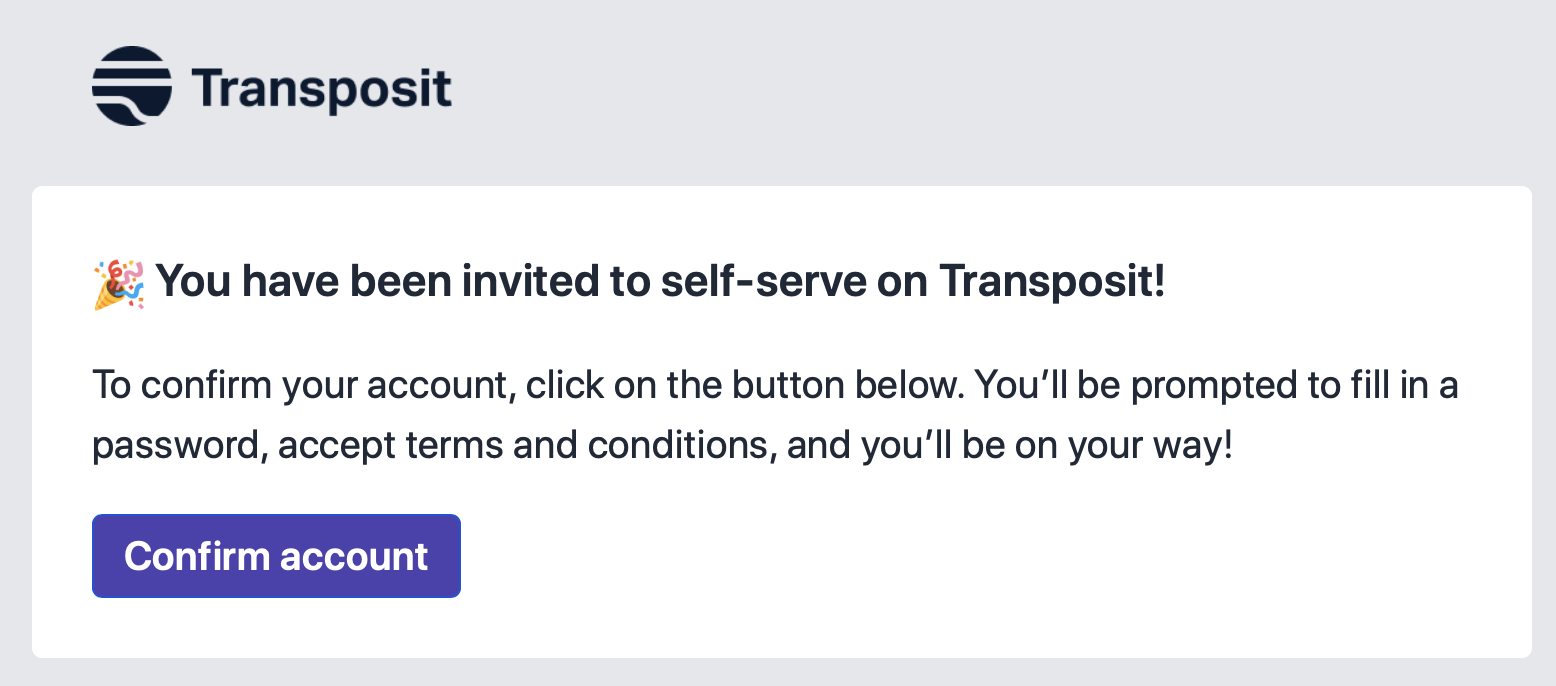Viewport: 1556px width, 686px height.
Task: Click the Transposit wordmark in header
Action: 321,90
